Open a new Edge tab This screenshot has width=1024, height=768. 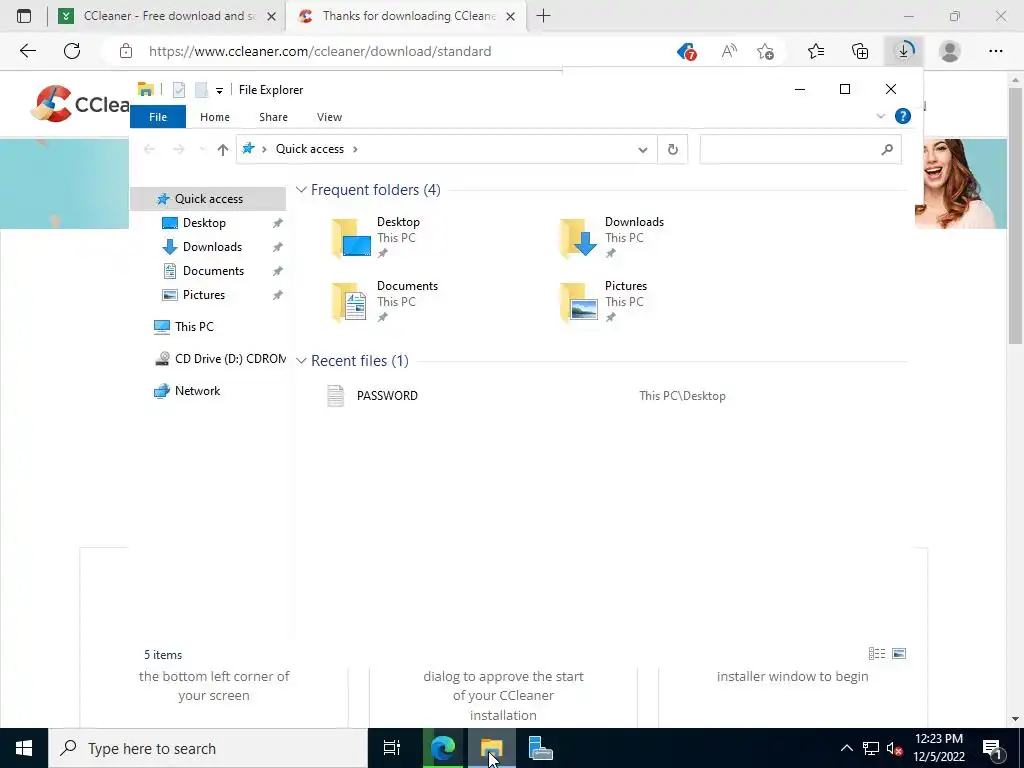[543, 16]
